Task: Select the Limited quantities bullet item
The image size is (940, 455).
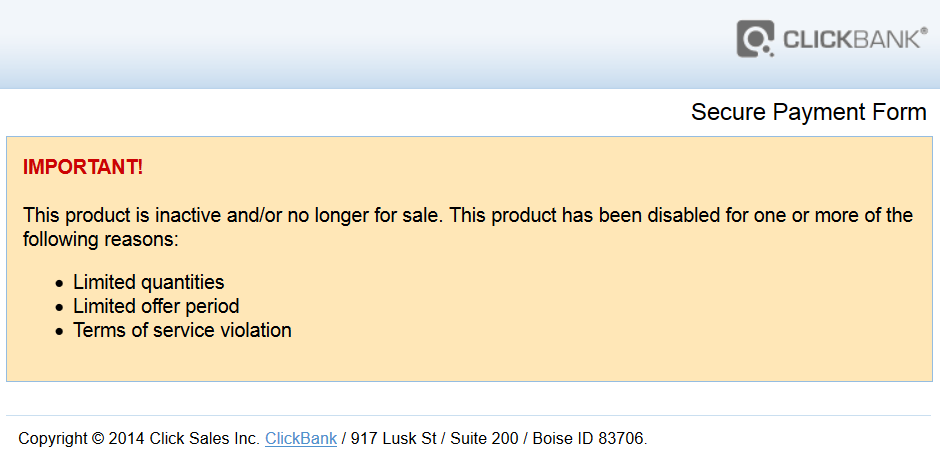Action: click(149, 282)
